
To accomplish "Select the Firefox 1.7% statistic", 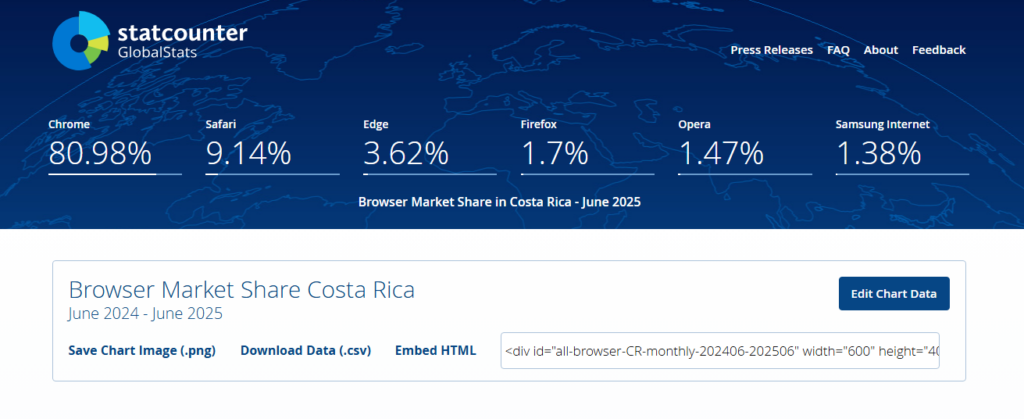I will [x=587, y=147].
